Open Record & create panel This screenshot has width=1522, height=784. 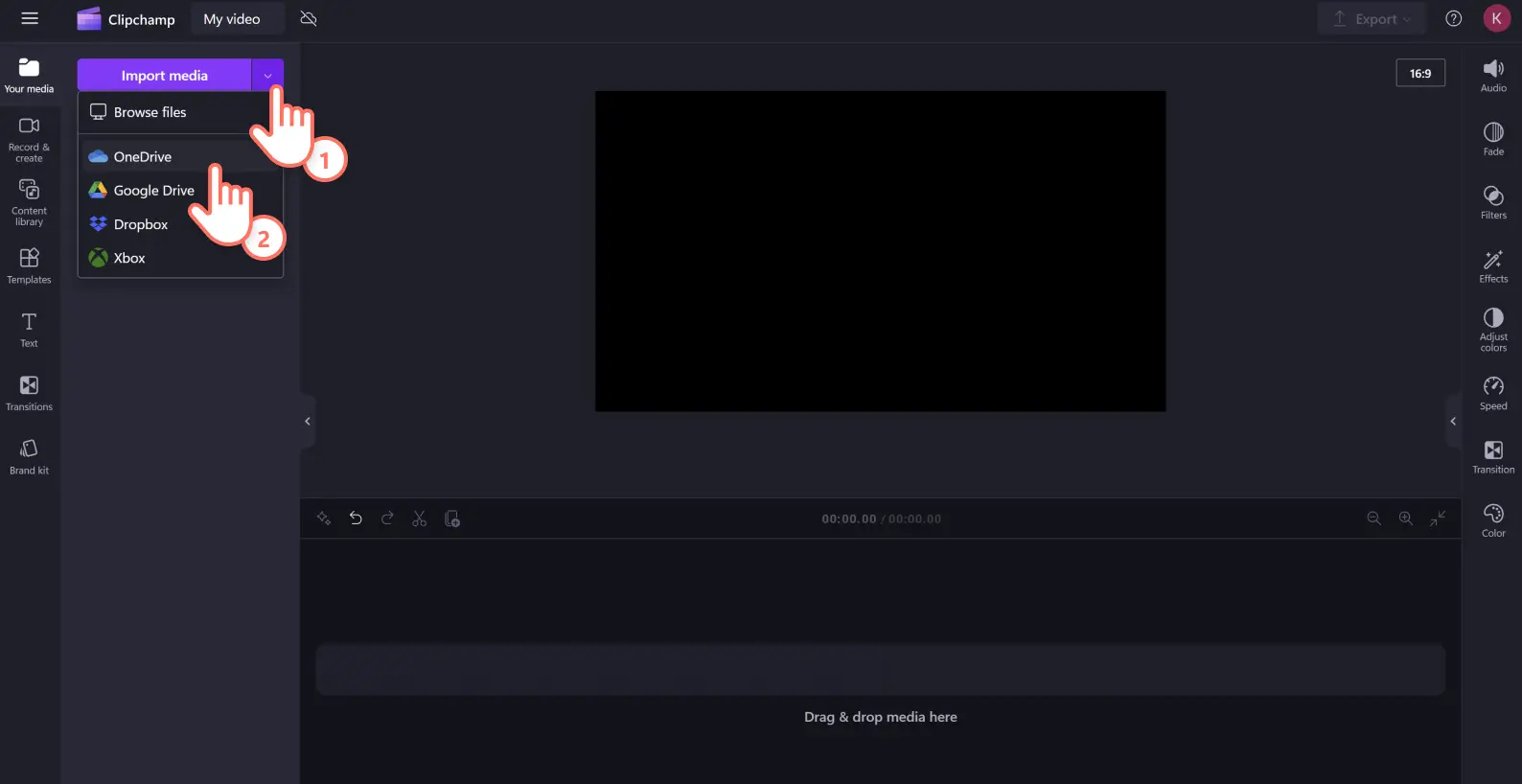tap(29, 140)
